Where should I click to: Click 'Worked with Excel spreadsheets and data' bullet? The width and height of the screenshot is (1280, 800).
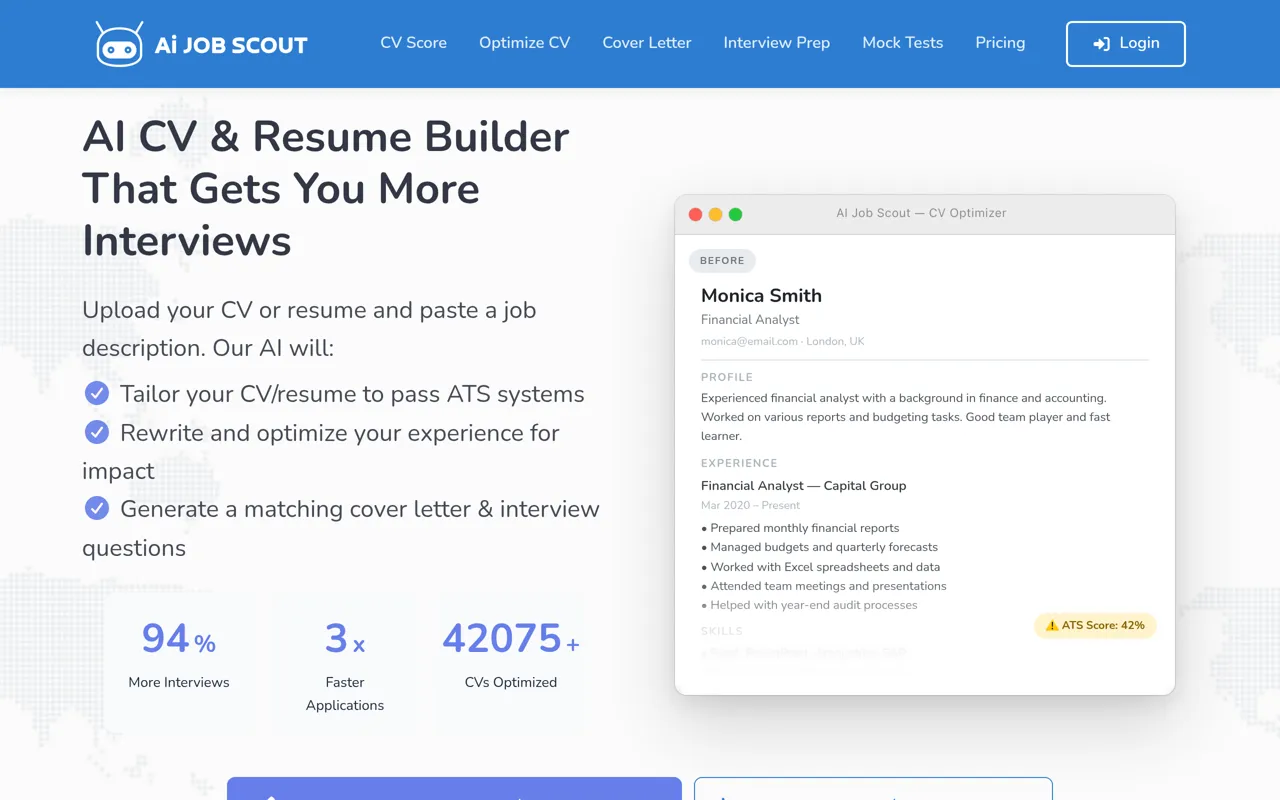[821, 567]
